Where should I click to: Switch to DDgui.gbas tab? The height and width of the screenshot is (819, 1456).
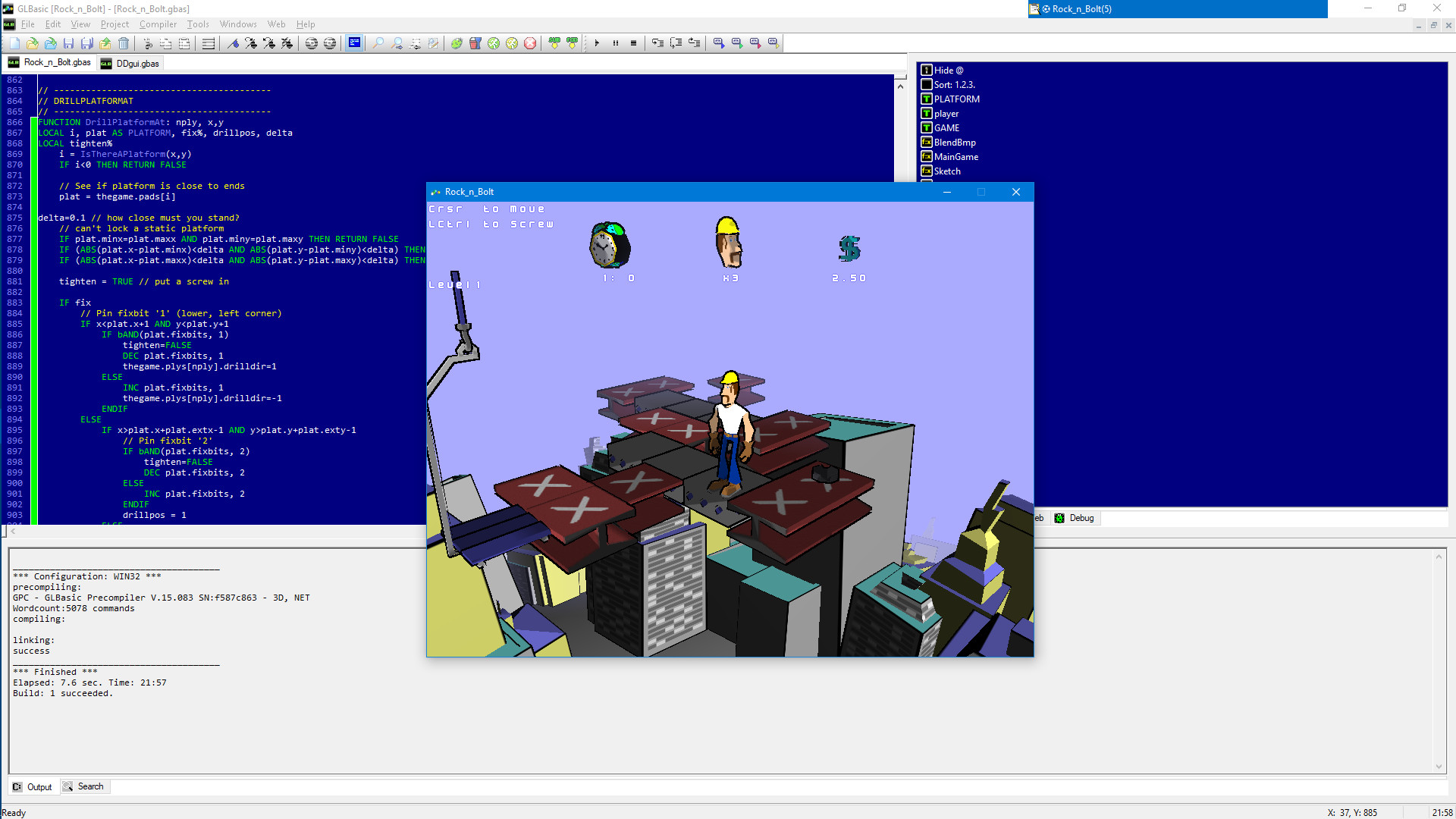coord(139,63)
